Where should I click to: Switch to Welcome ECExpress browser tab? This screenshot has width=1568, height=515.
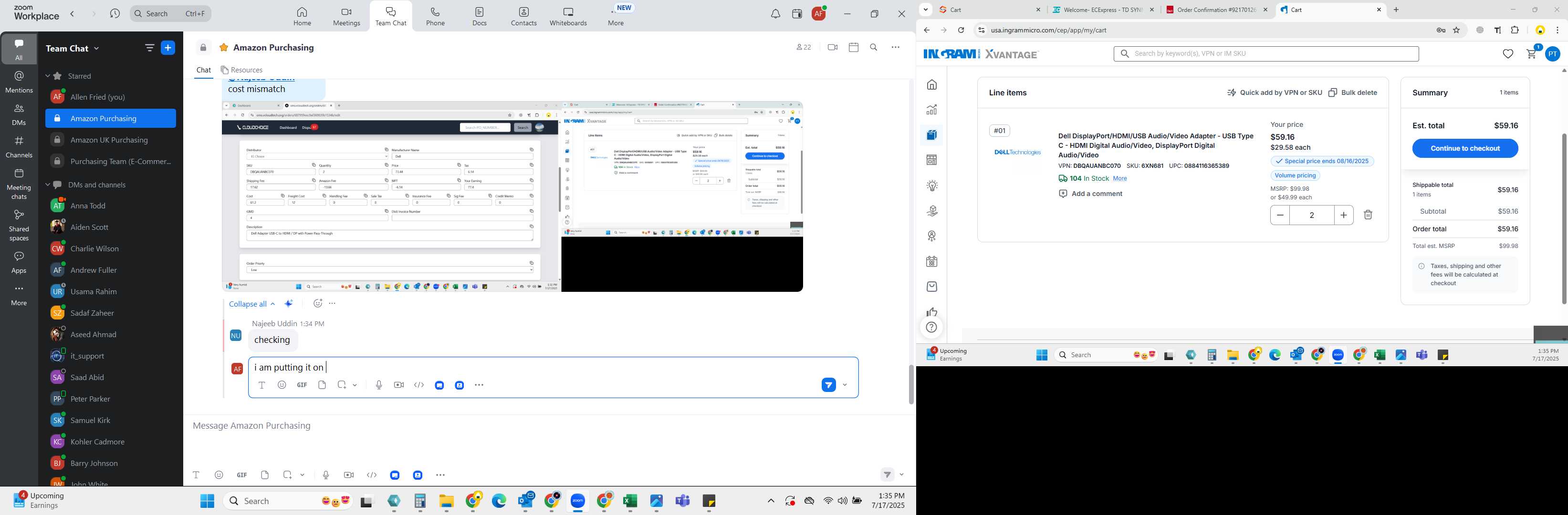tap(1102, 10)
